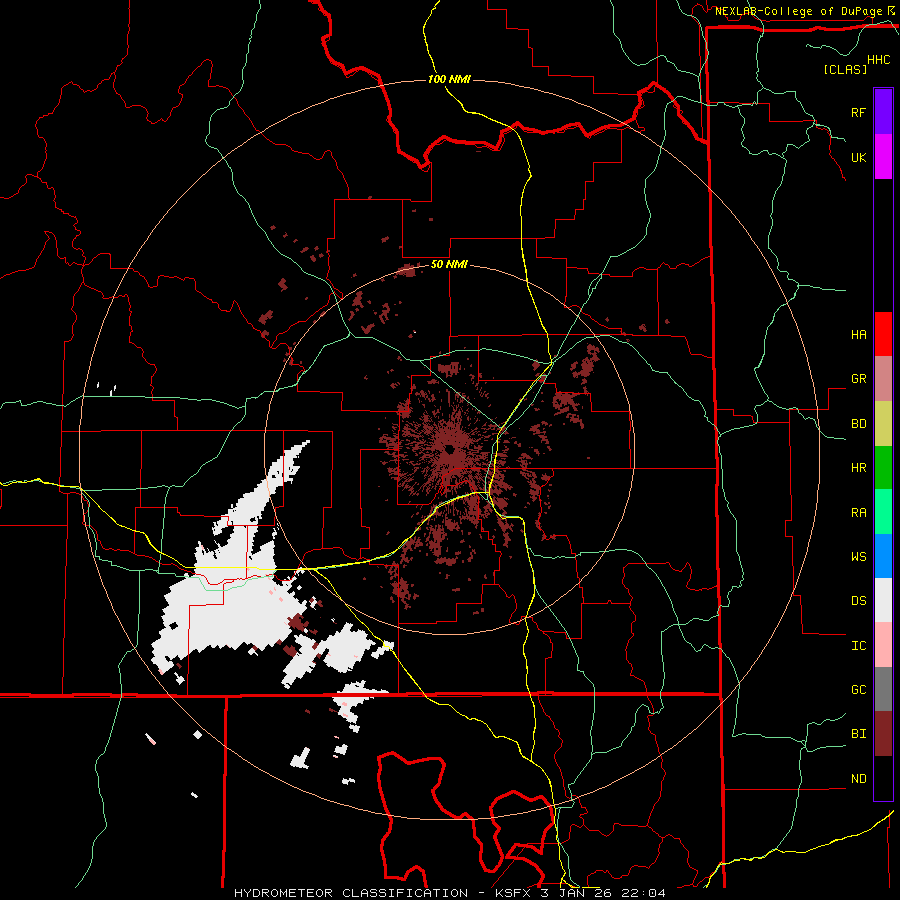Click the Hydrometeor Classification KSFX caption
Image resolution: width=900 pixels, height=900 pixels.
tap(450, 893)
